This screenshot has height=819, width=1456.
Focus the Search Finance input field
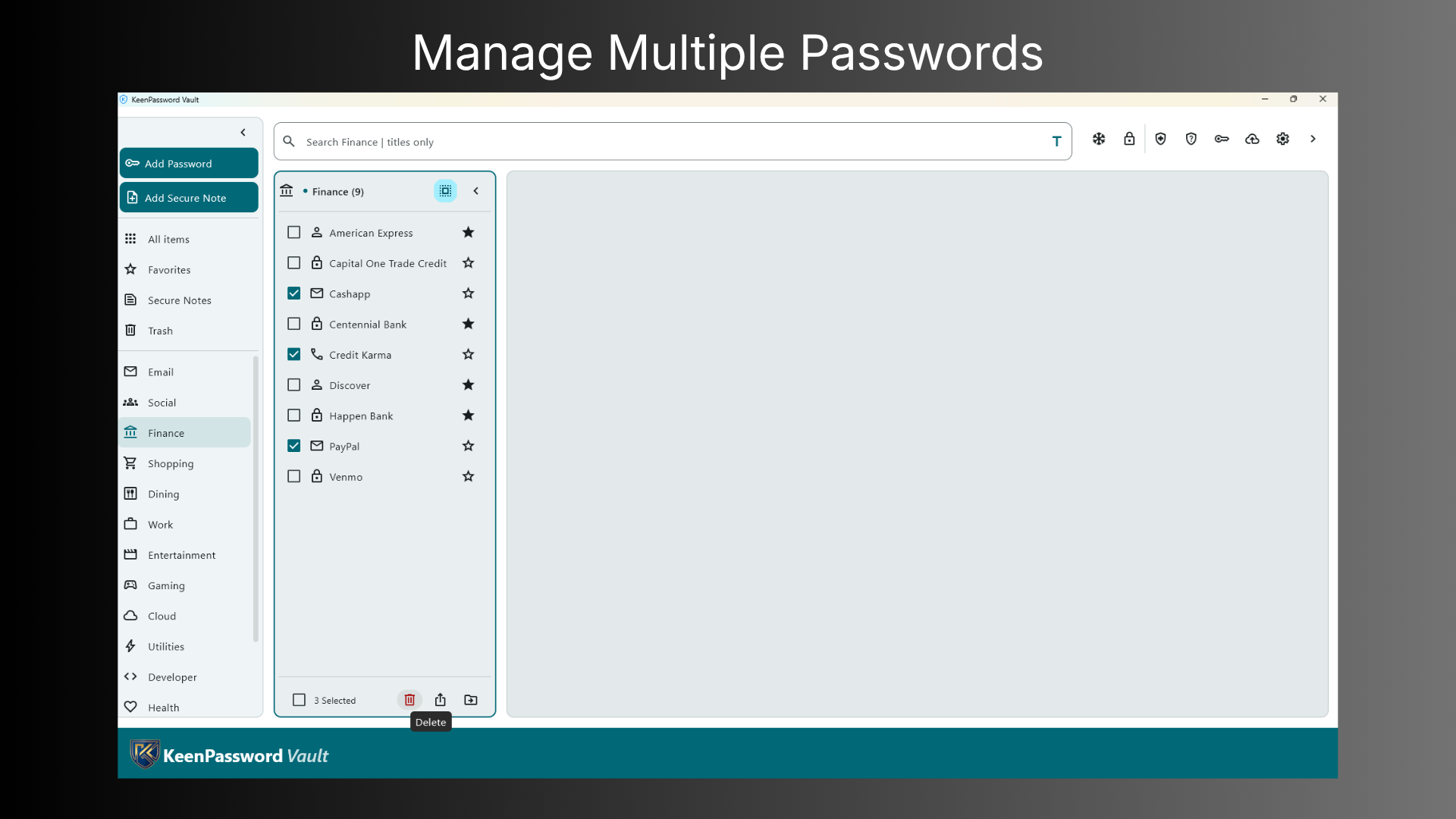(x=672, y=142)
